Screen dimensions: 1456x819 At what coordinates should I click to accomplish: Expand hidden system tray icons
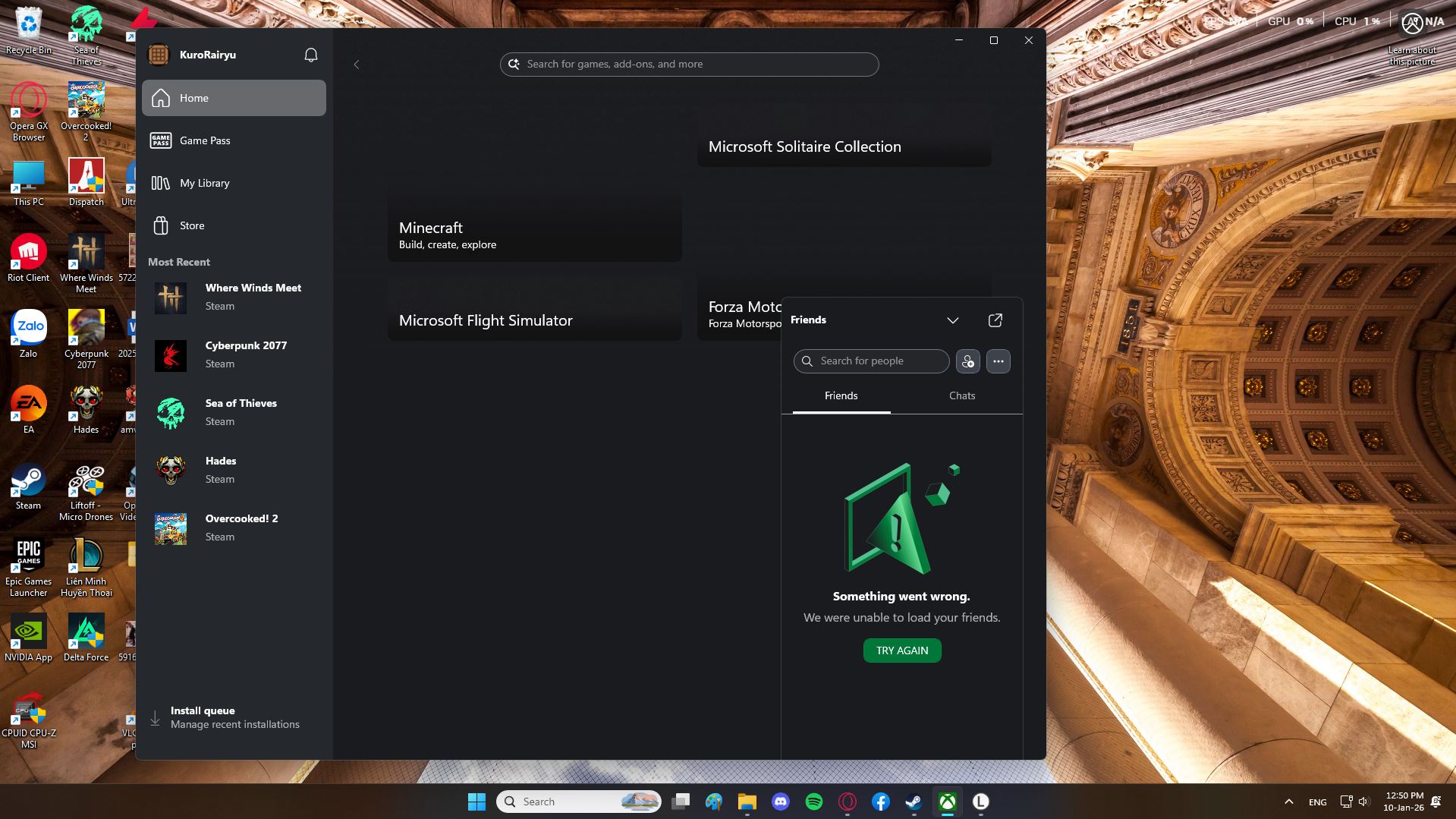(x=1288, y=802)
